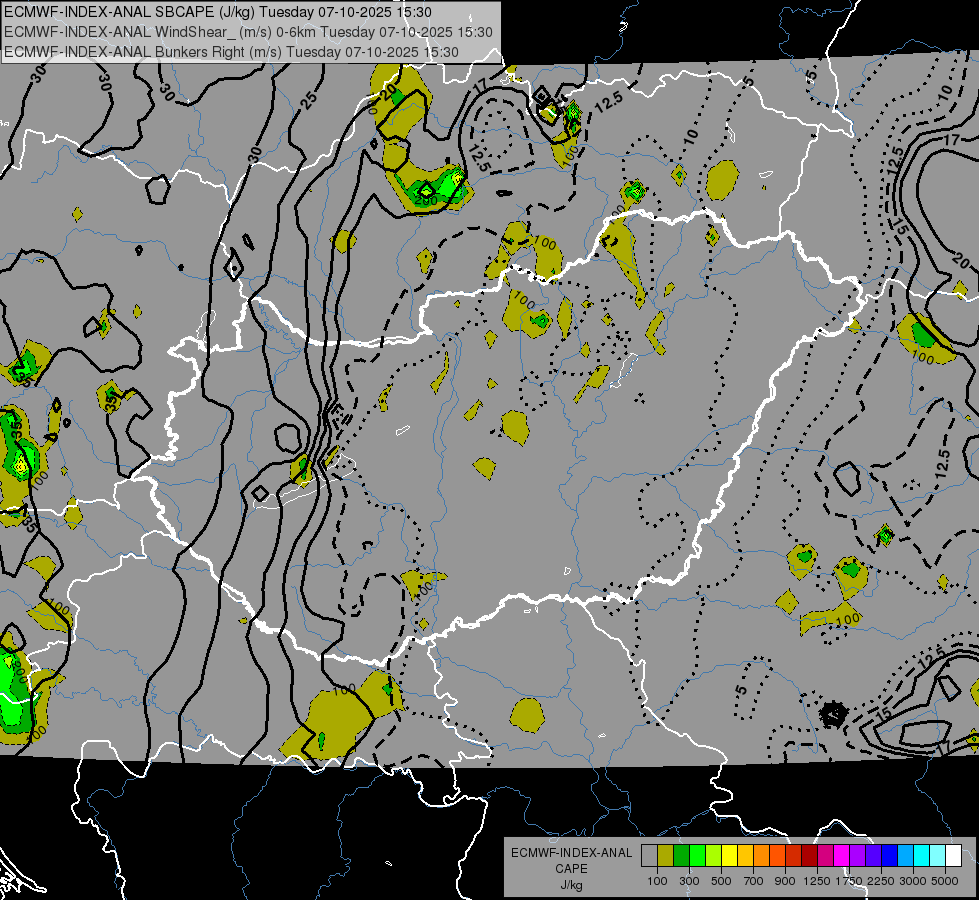Click the 100 value in legend scale
Image resolution: width=979 pixels, height=900 pixels.
tap(657, 881)
